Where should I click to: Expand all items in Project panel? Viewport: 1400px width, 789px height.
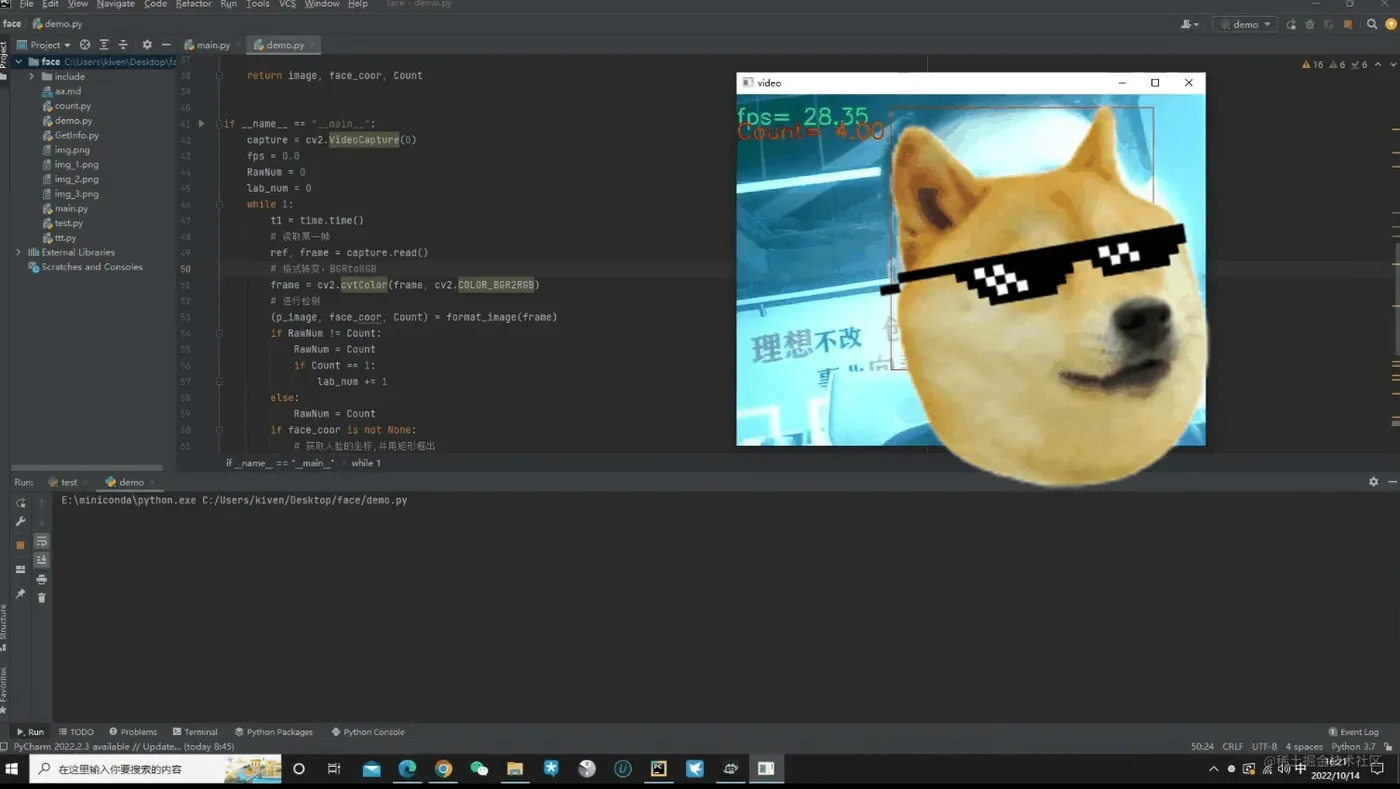click(104, 45)
